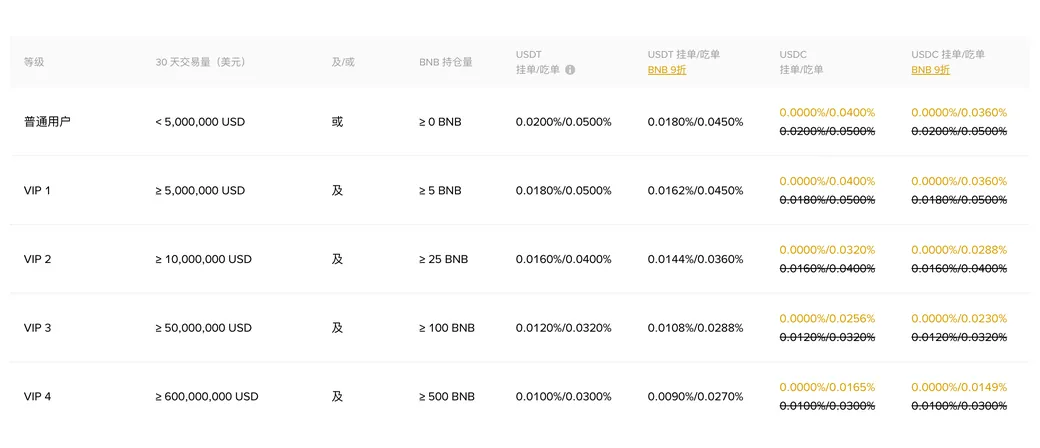Click VIP 4 USDT rate 0.0100%/0.0300% (not crossed out)
The image size is (1040, 448).
coord(563,397)
